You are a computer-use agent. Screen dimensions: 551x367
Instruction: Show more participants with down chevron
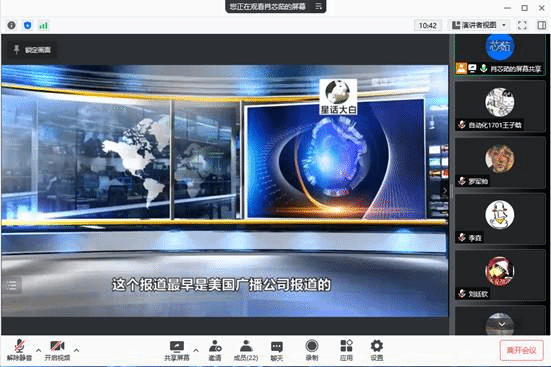click(x=502, y=324)
